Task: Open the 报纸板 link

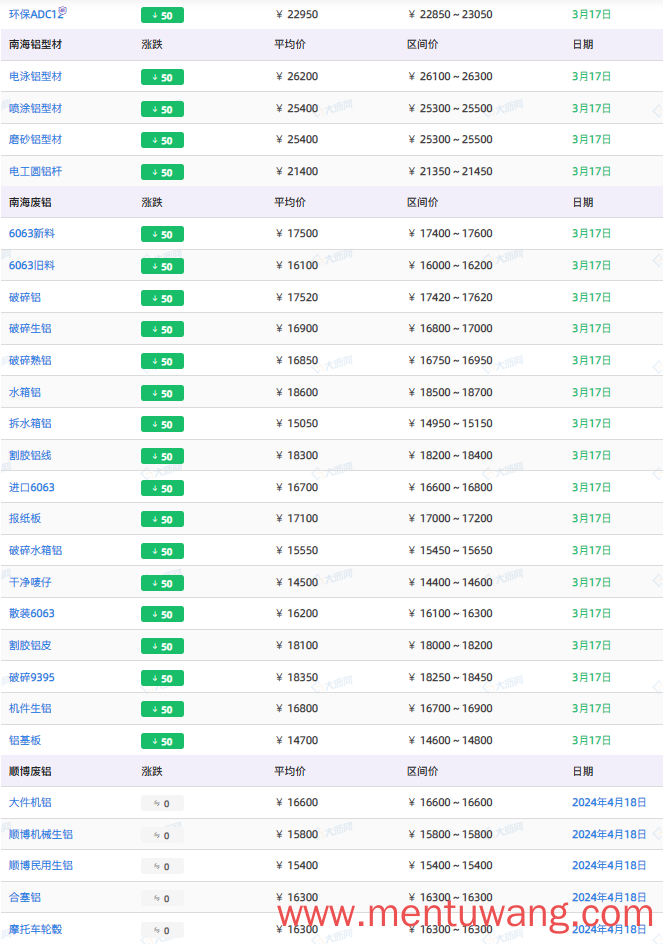Action: (25, 519)
